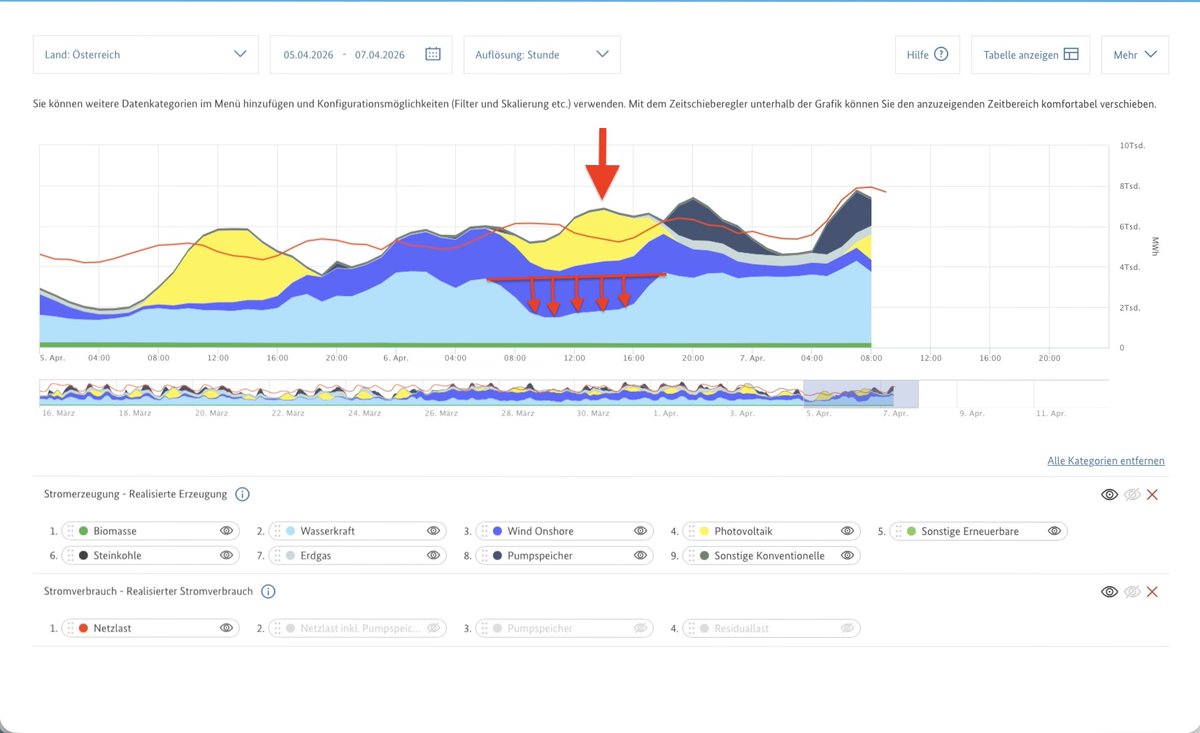Viewport: 1200px width, 733px height.
Task: Grab the drag handle of Wasserkraft chip
Action: (x=277, y=531)
